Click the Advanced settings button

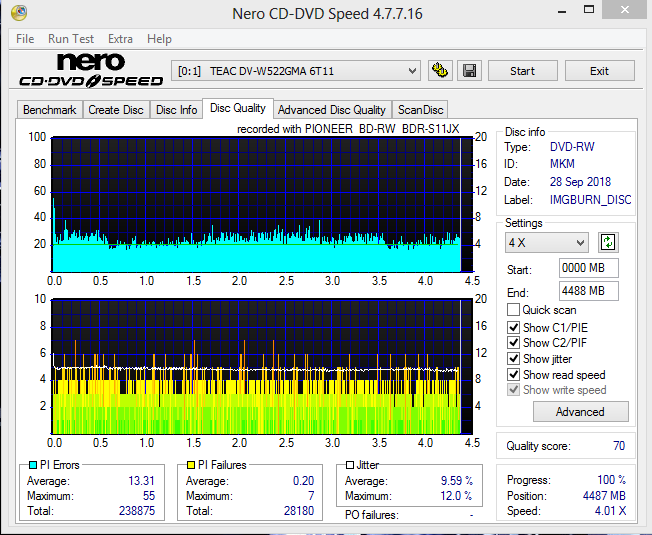tap(580, 412)
